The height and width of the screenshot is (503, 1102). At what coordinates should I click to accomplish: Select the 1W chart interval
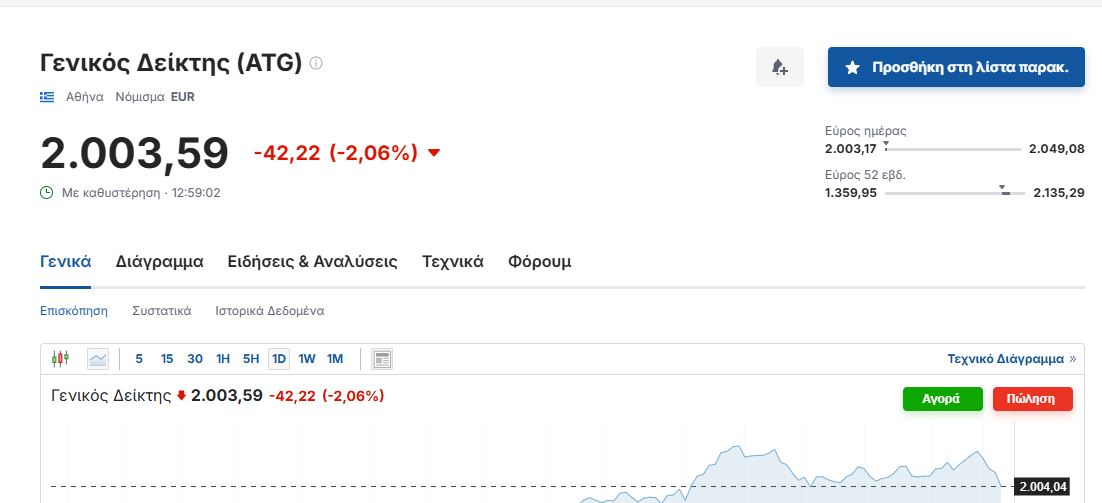(x=307, y=359)
